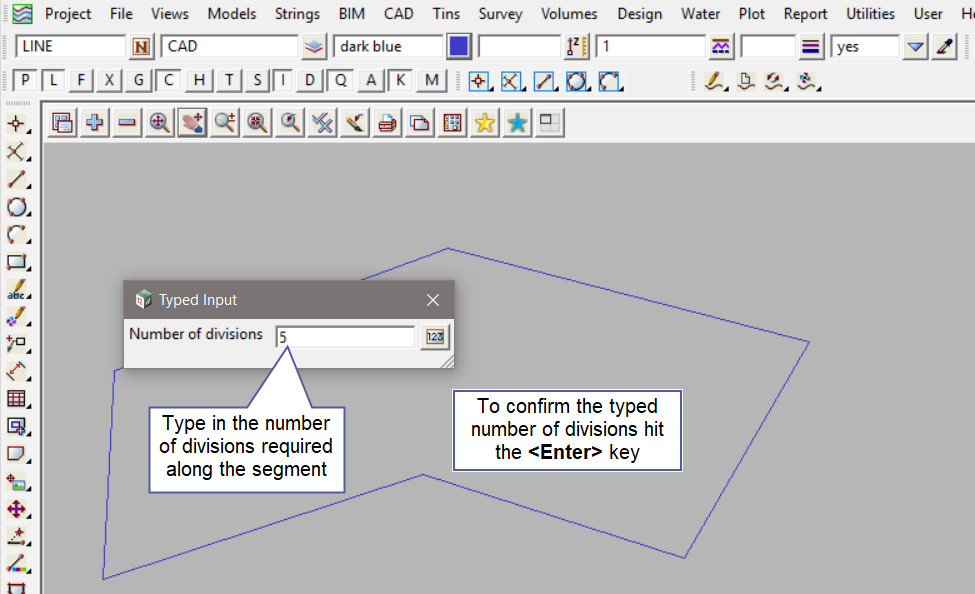The image size is (975, 594).
Task: Select the dimension tool in left toolbar
Action: click(x=17, y=371)
